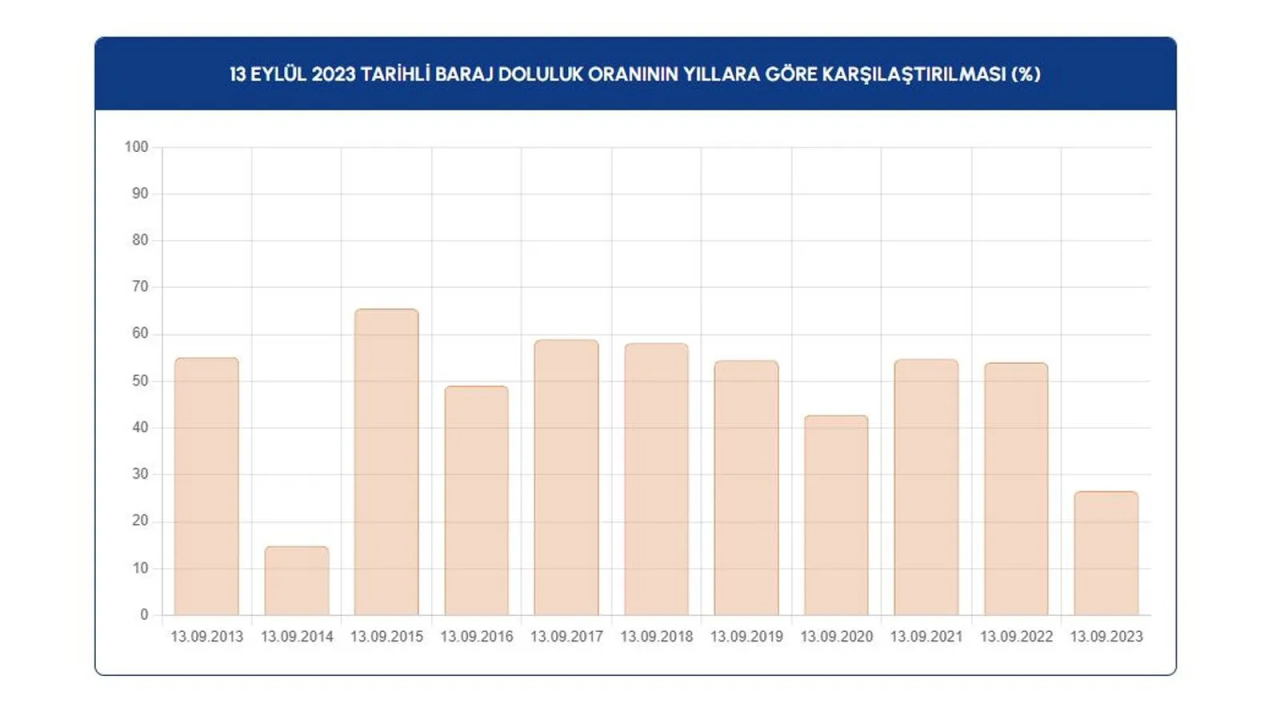The image size is (1280, 720).
Task: Select the 13.09.2015 x-axis date label
Action: pyautogui.click(x=386, y=637)
